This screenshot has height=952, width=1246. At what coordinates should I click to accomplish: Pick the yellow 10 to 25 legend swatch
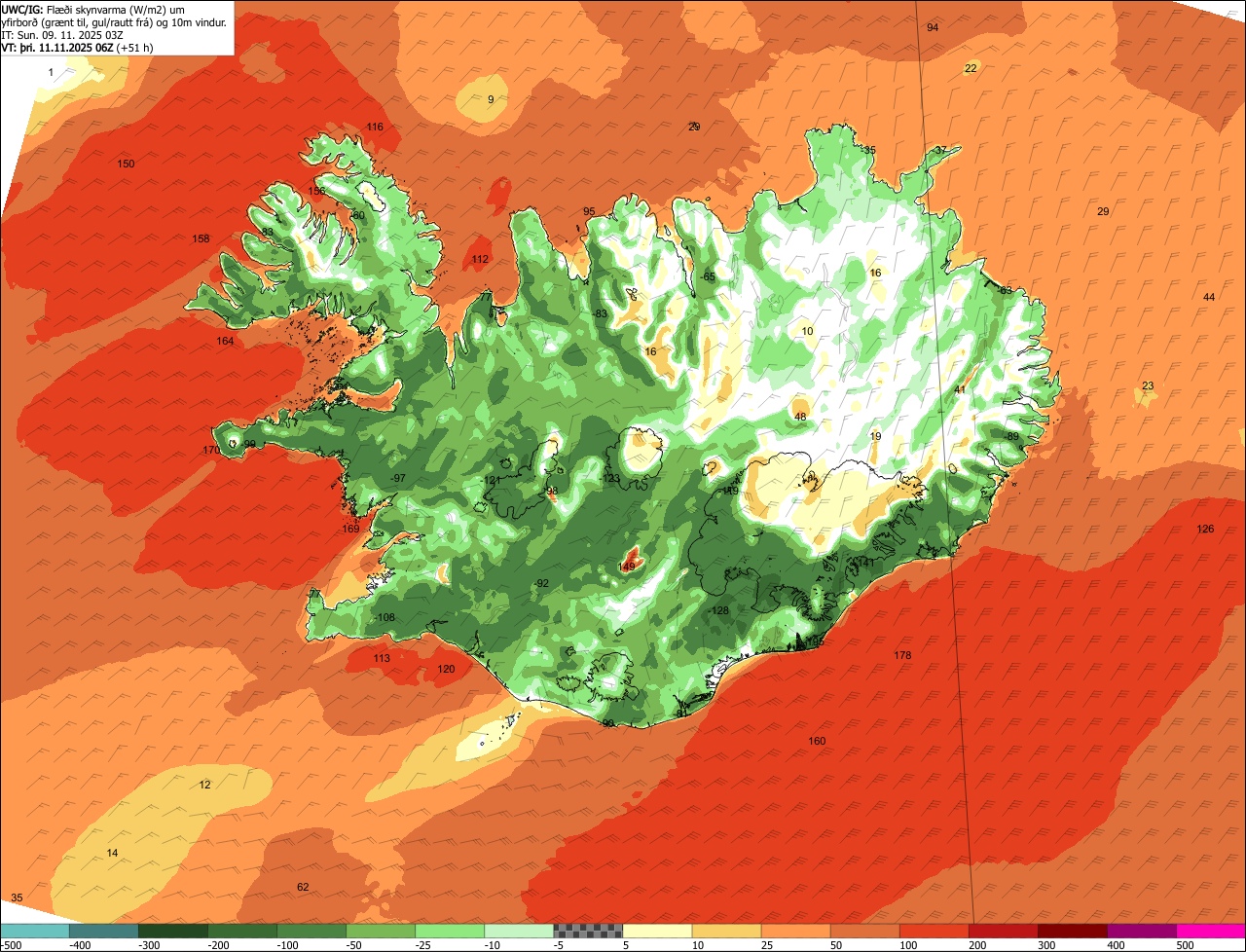pyautogui.click(x=726, y=931)
